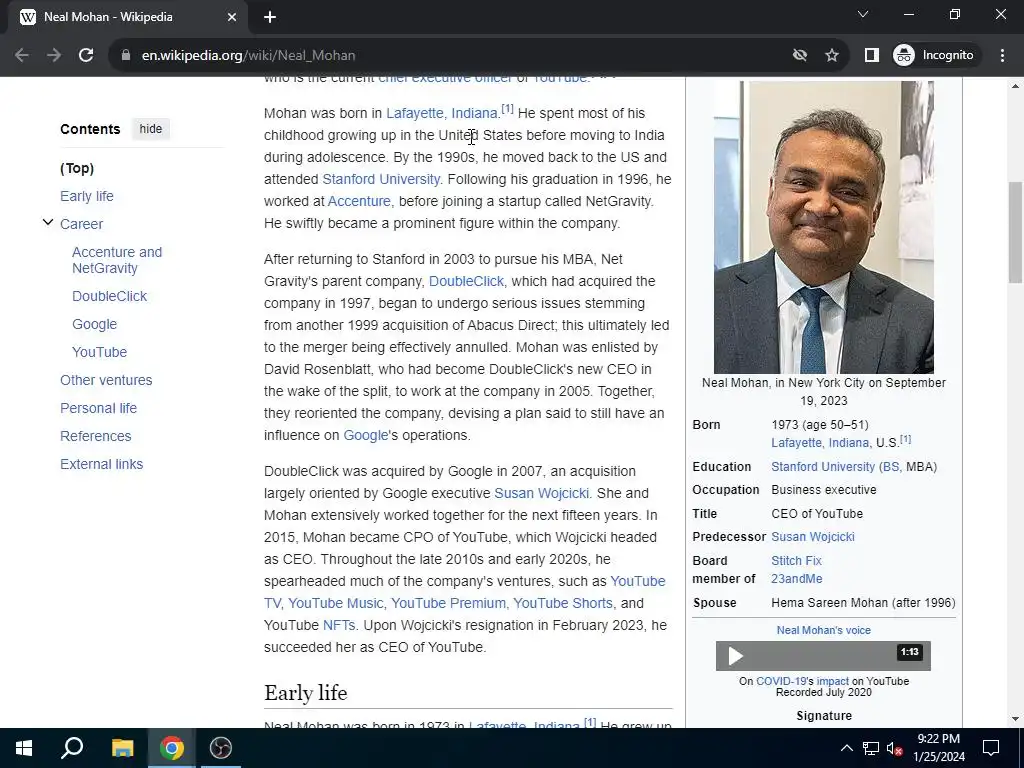Click the address bar URL

click(248, 56)
